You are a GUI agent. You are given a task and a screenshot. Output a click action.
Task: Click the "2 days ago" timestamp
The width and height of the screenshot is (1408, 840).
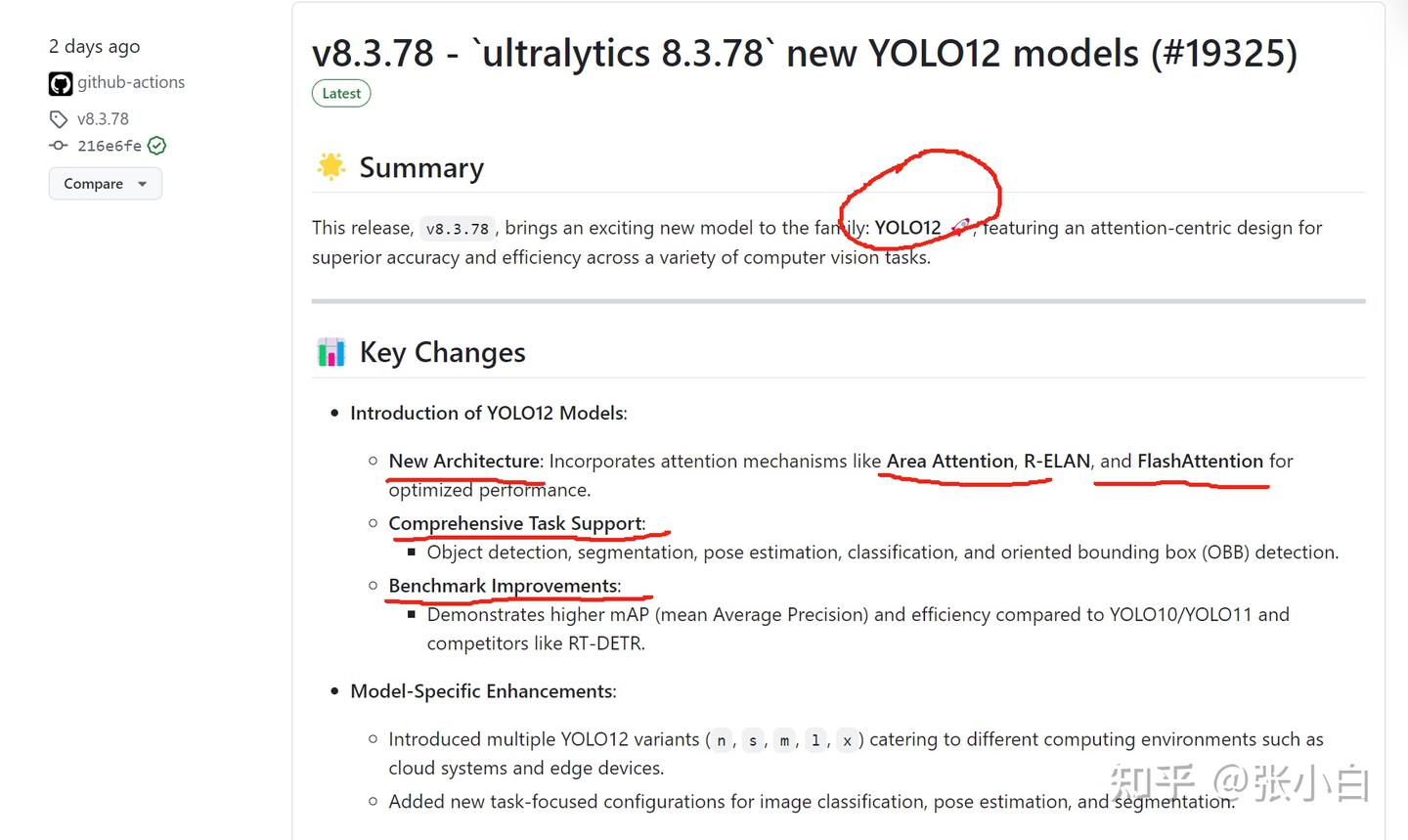94,46
